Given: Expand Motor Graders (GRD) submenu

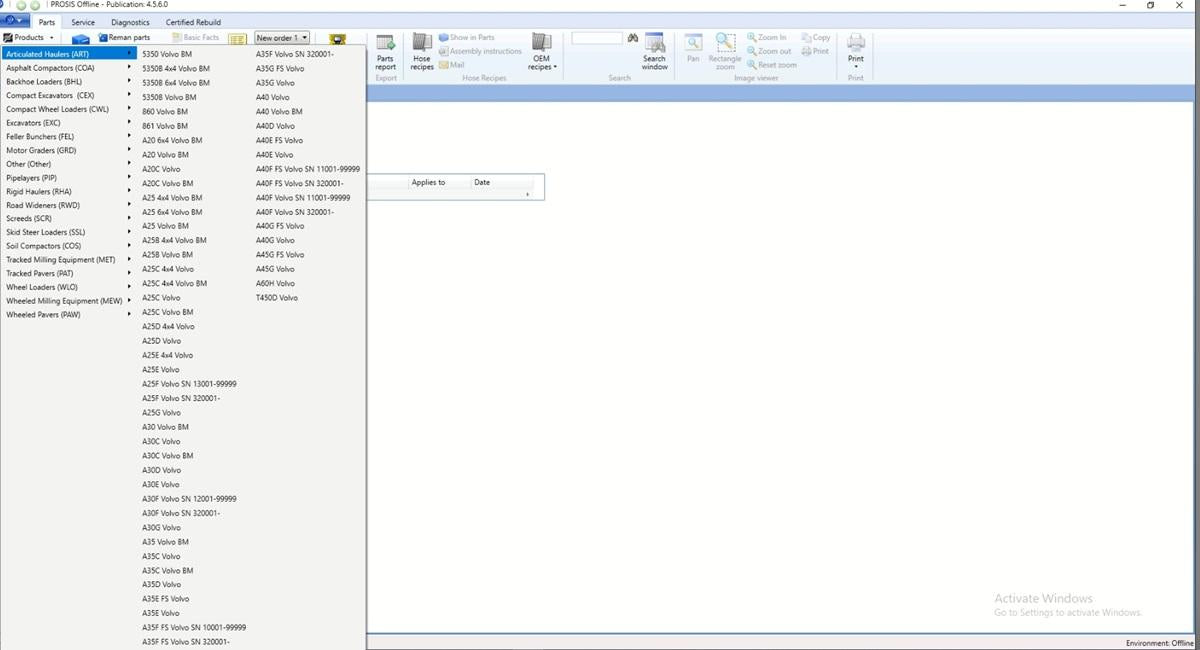Looking at the screenshot, I should click(x=68, y=150).
